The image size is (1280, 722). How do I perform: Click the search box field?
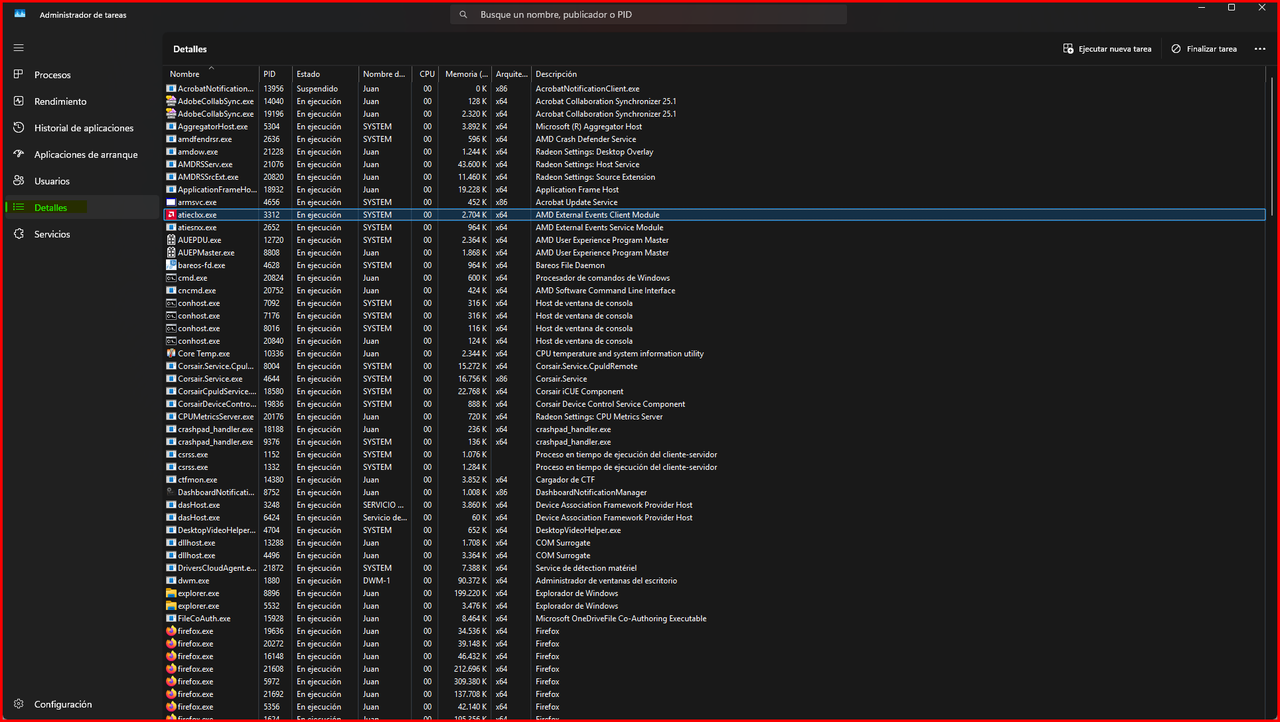coord(648,15)
